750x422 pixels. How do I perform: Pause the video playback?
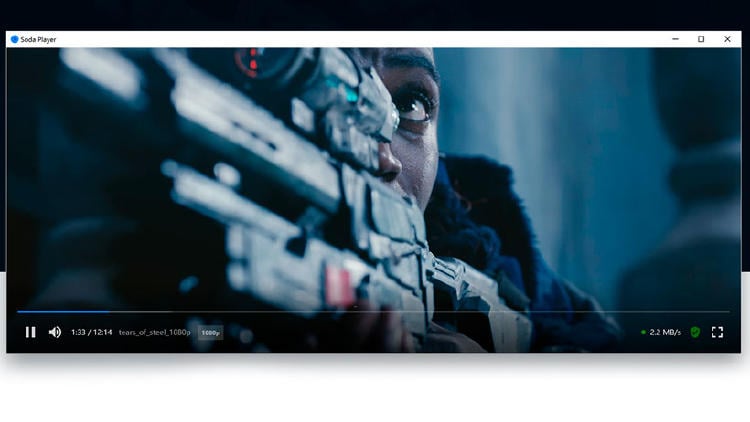[30, 332]
